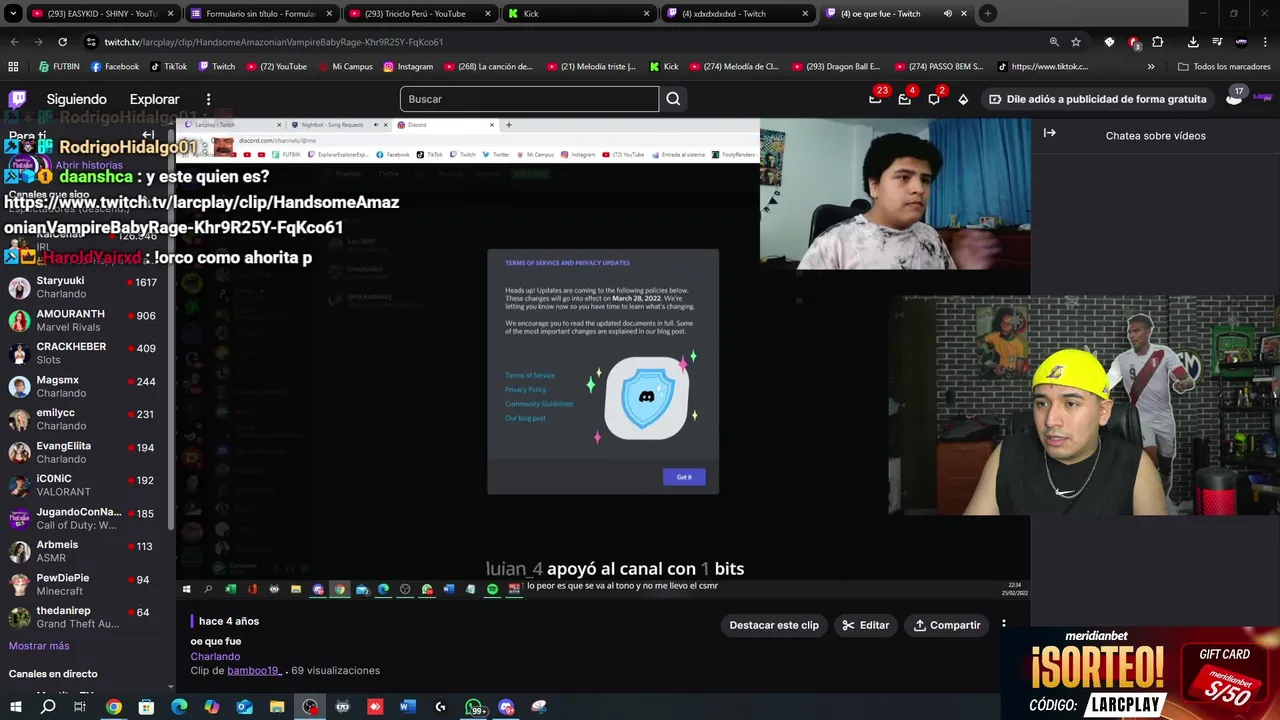Viewport: 1280px width, 720px height.
Task: Click the search magnifier button
Action: coord(673,99)
